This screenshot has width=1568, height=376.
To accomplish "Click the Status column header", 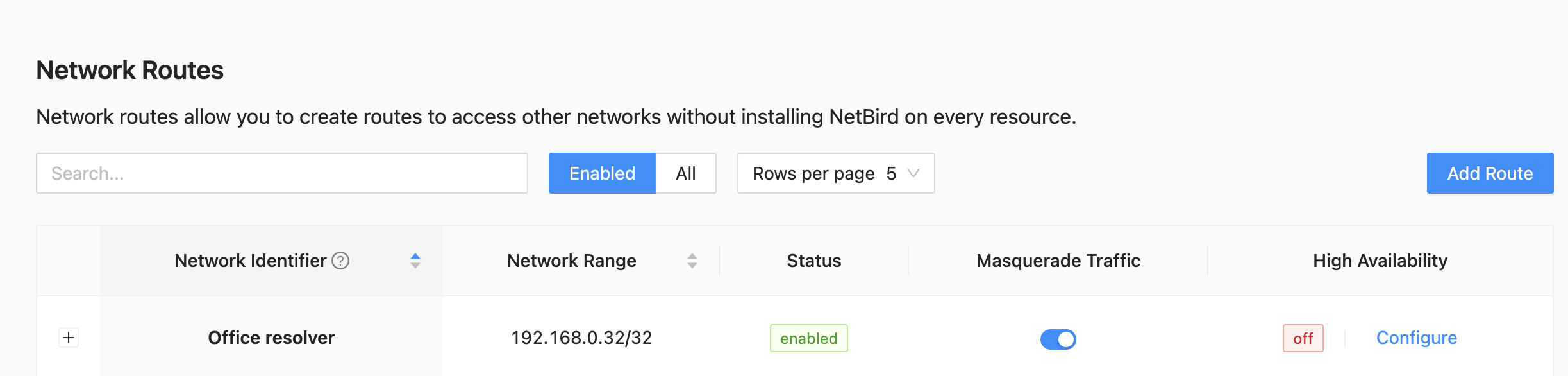I will pyautogui.click(x=813, y=261).
